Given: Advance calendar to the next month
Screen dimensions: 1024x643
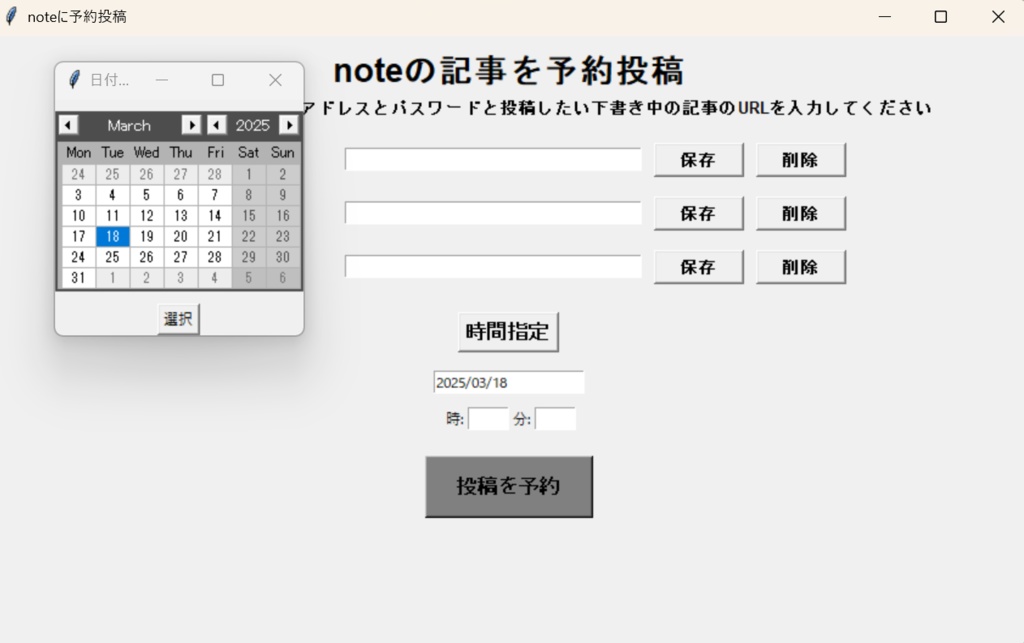Looking at the screenshot, I should (191, 125).
